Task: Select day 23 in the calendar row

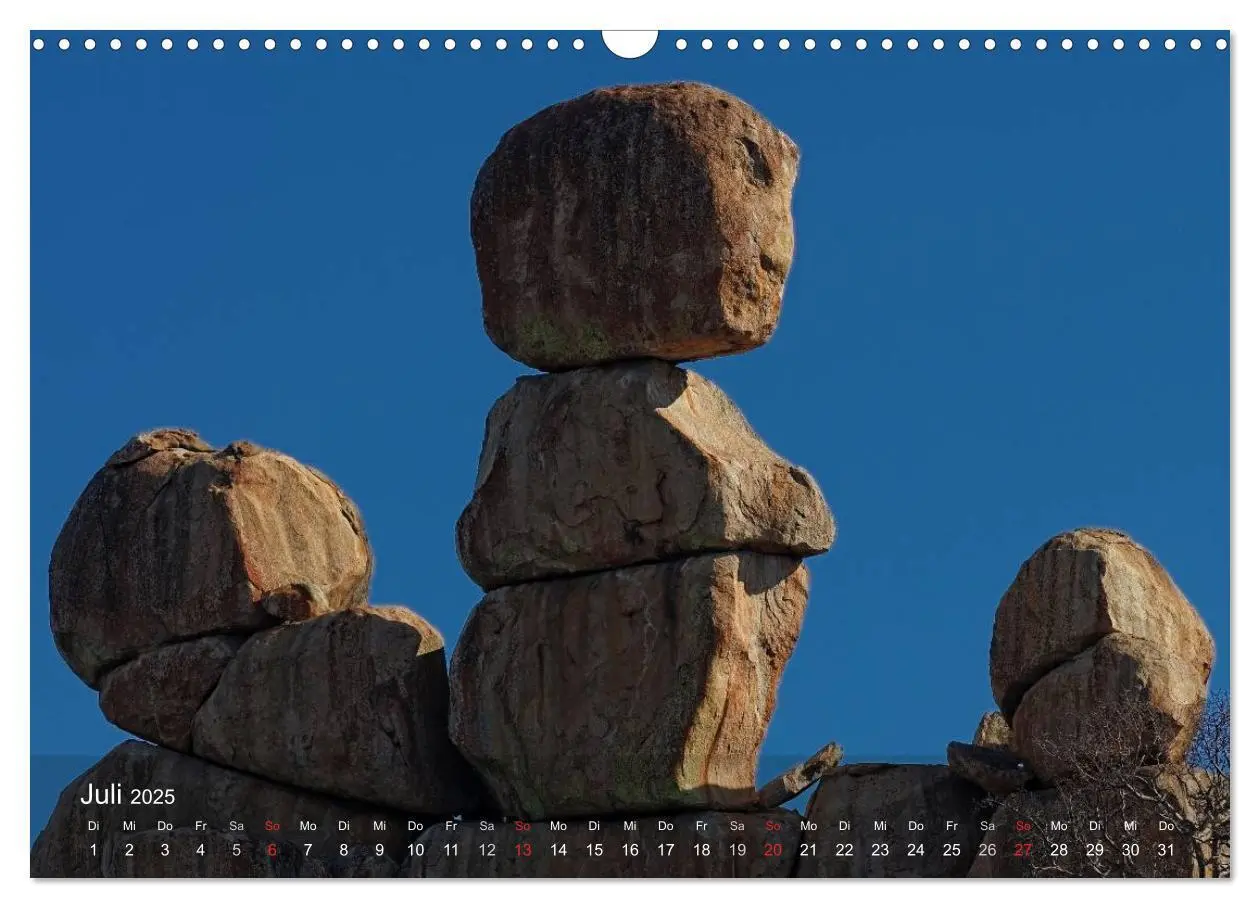Action: click(x=880, y=850)
